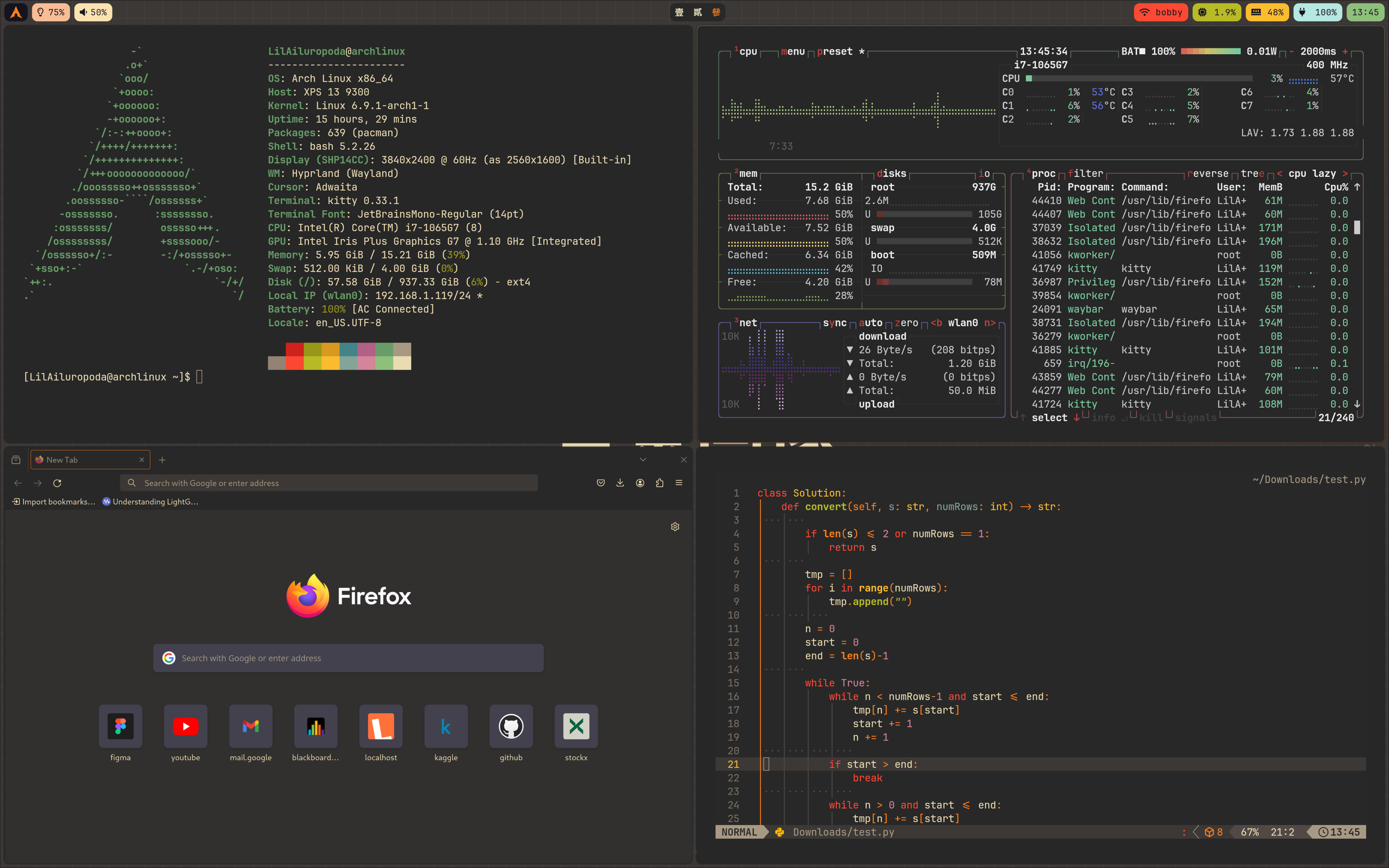The width and height of the screenshot is (1389, 868).
Task: Select next network interface with n>
Action: 990,323
